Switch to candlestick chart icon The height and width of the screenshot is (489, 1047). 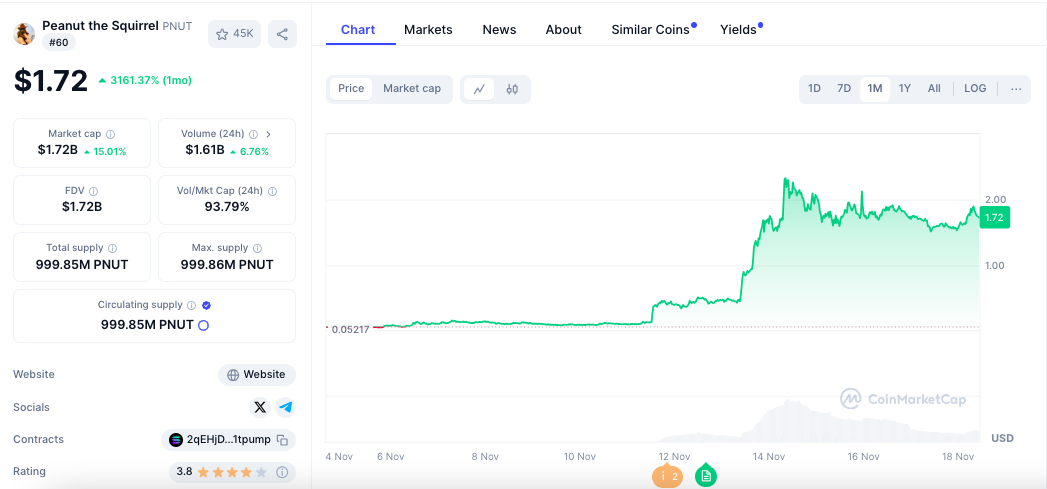click(512, 89)
